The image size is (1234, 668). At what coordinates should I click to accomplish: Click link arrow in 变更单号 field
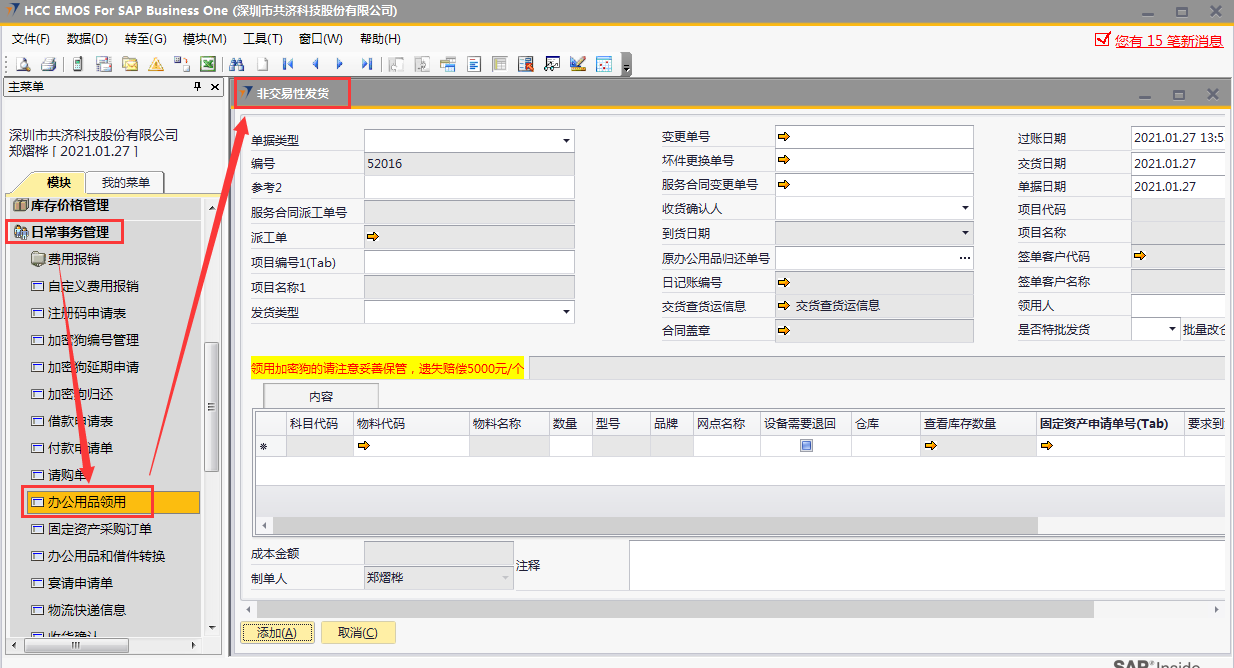point(784,136)
